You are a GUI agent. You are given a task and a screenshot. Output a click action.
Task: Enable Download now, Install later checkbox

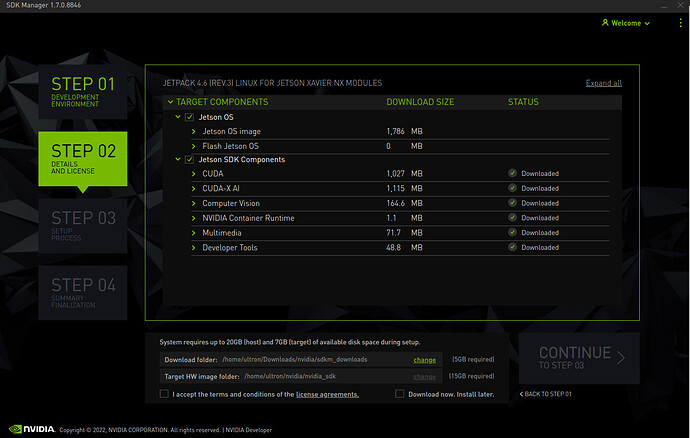400,394
